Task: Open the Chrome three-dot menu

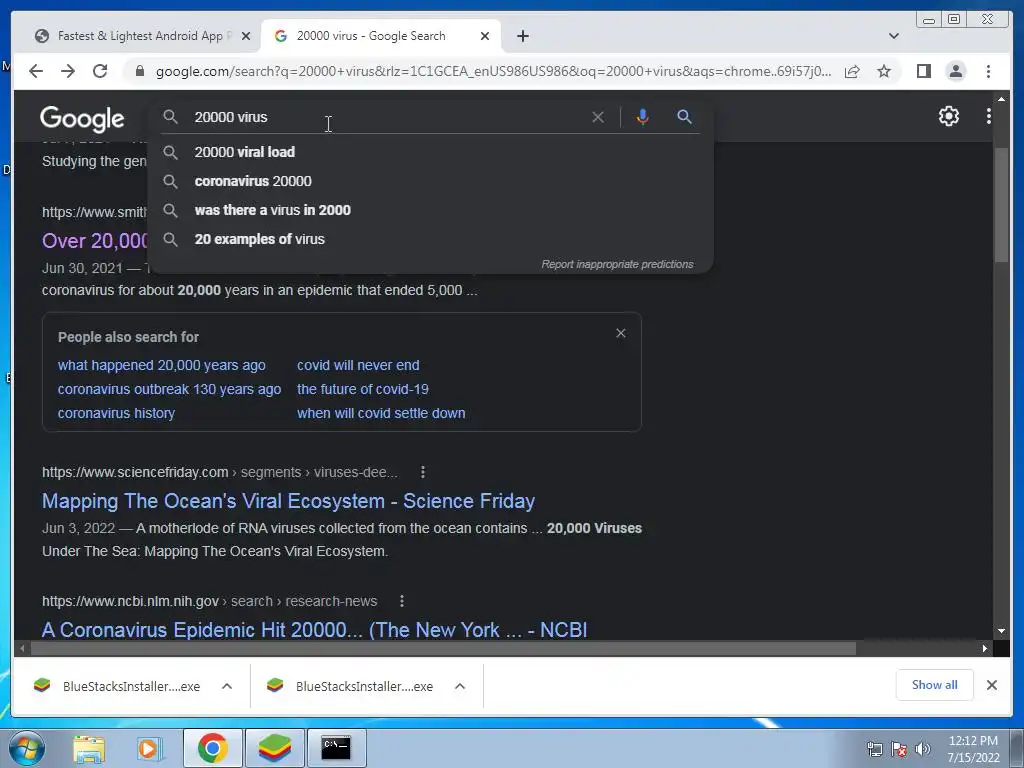Action: 989,71
